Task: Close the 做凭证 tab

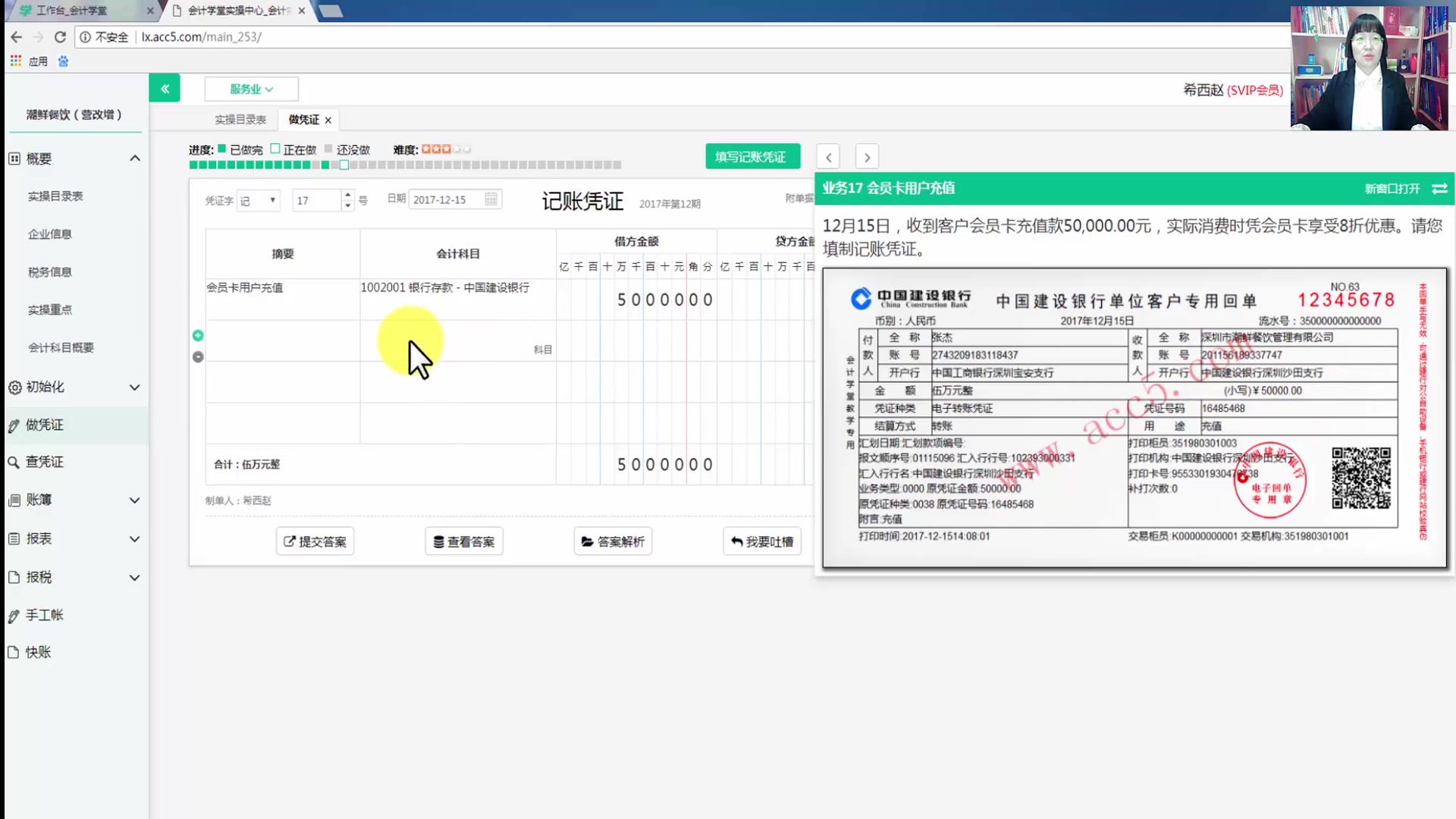Action: click(328, 120)
